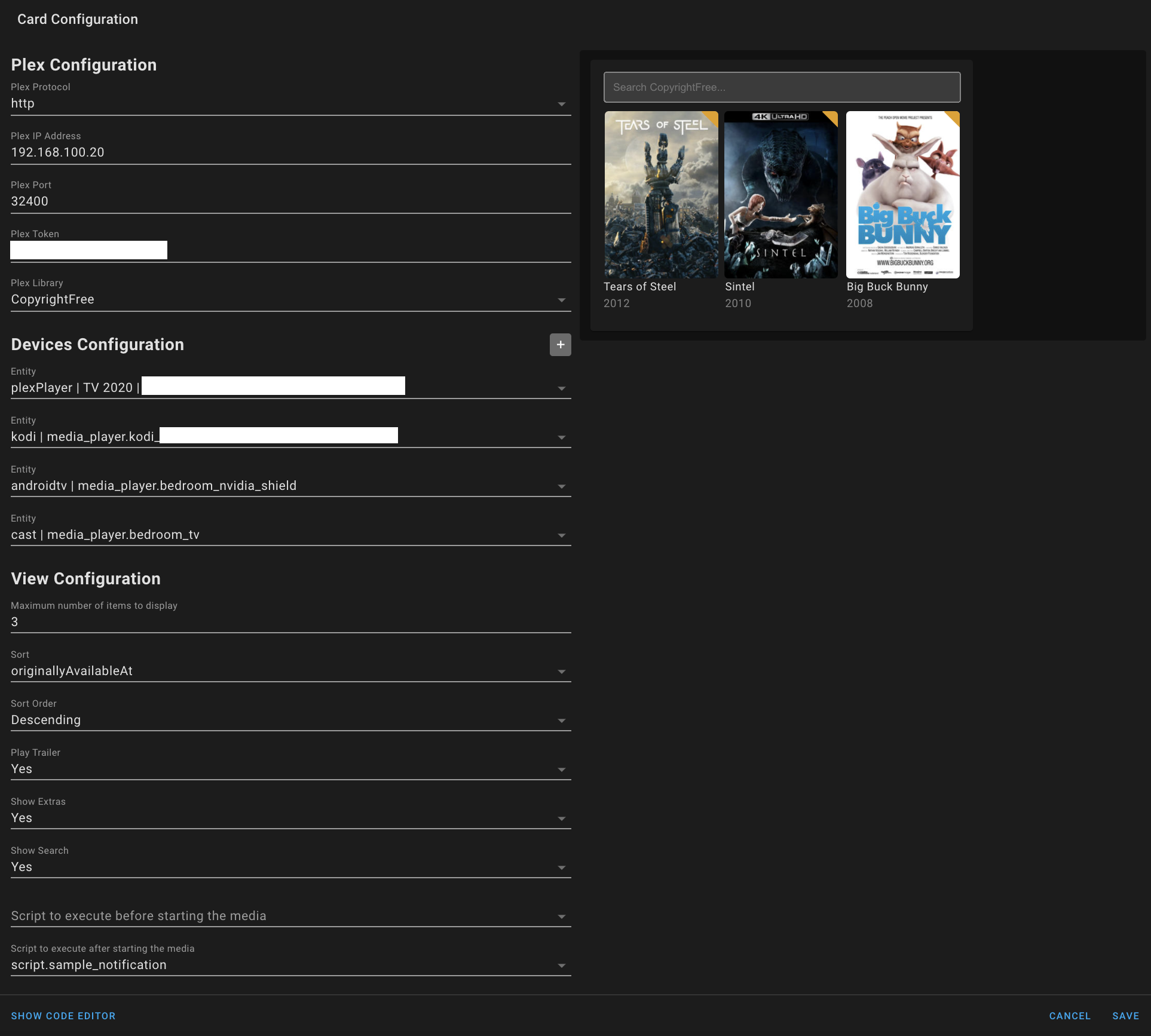Click the plus icon to add a device
The image size is (1151, 1036).
coord(560,345)
